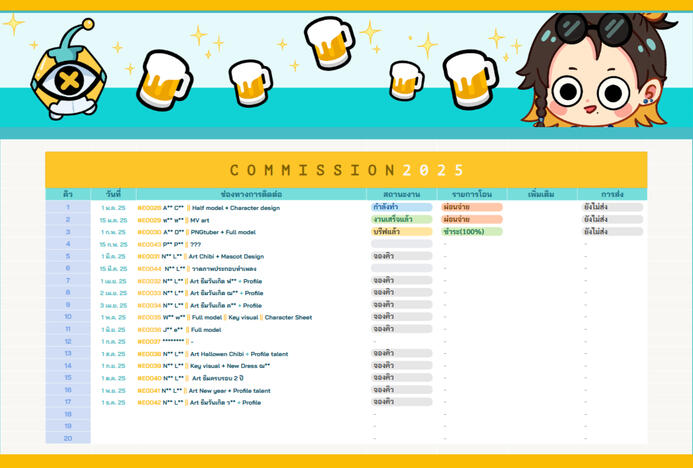
Task: Open the yellow status dropdown in row 3
Action: (401, 232)
